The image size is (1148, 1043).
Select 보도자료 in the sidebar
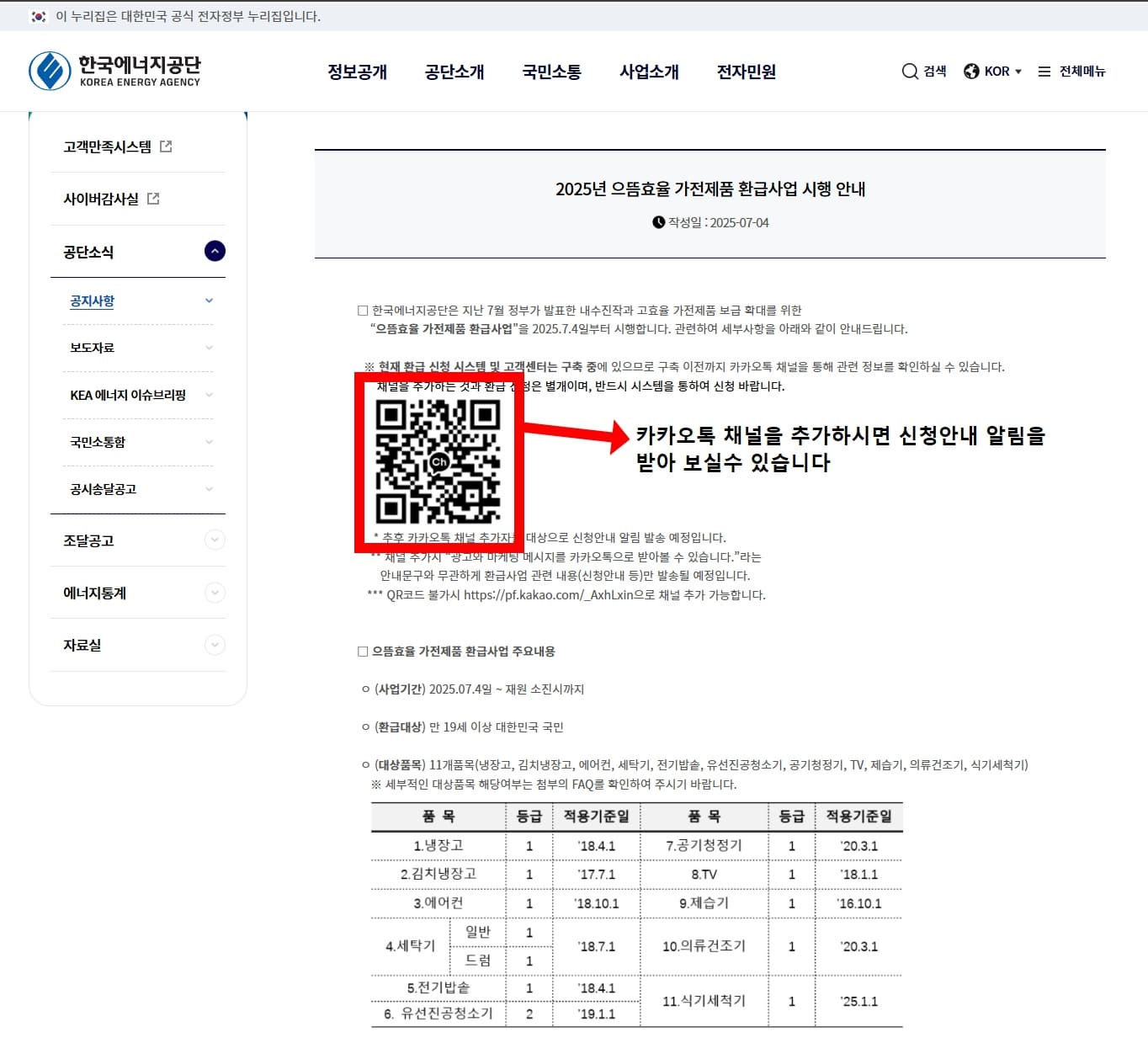(x=92, y=348)
